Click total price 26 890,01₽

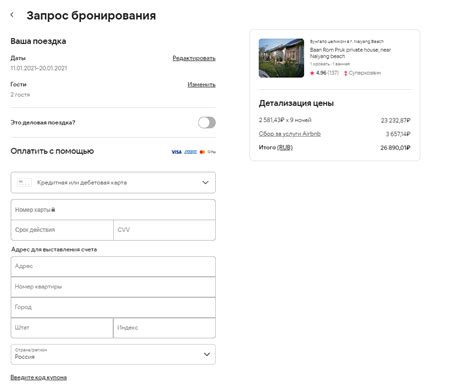(x=395, y=147)
